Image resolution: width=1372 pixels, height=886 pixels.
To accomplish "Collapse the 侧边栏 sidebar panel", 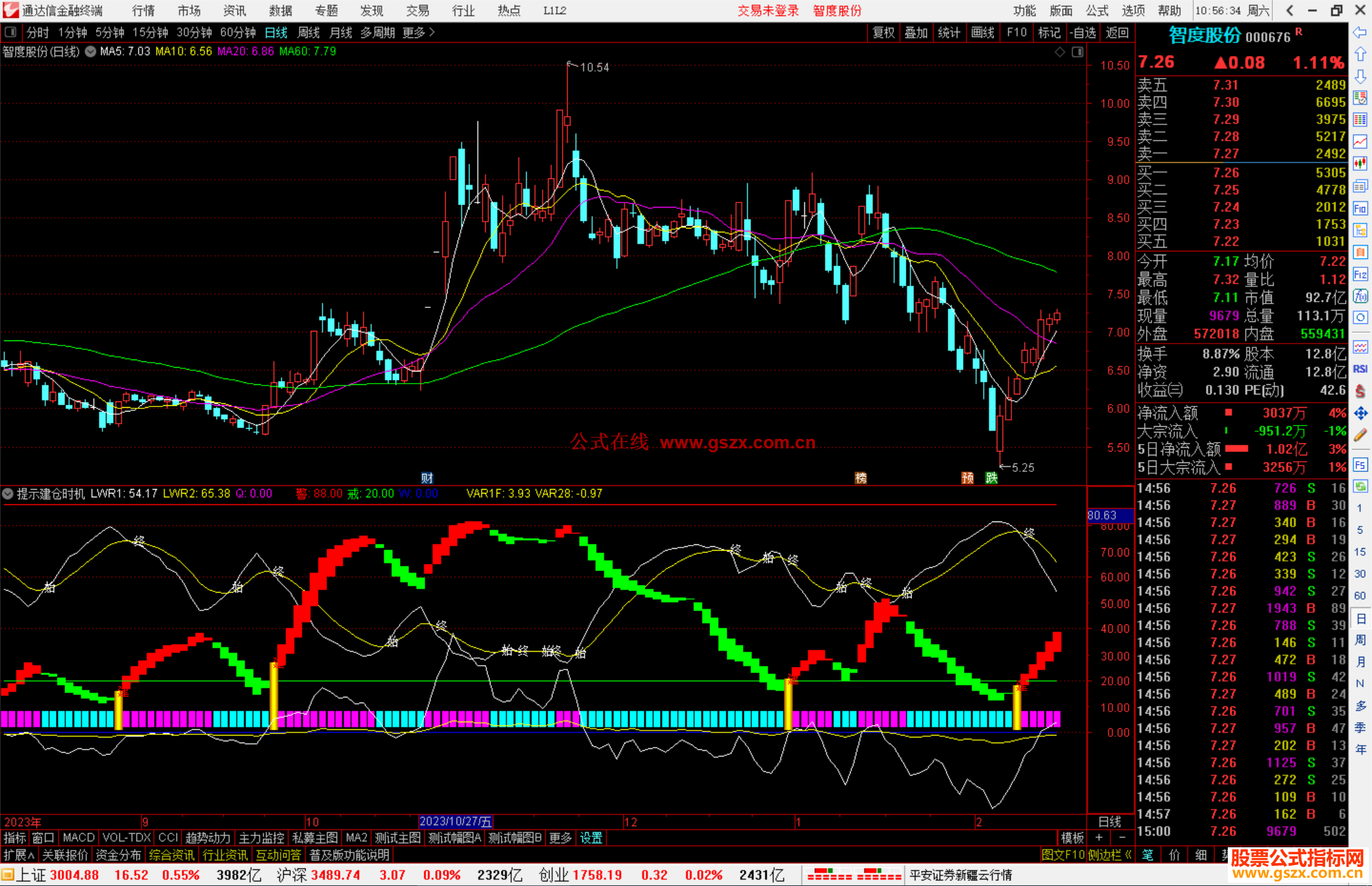I will click(x=1109, y=855).
